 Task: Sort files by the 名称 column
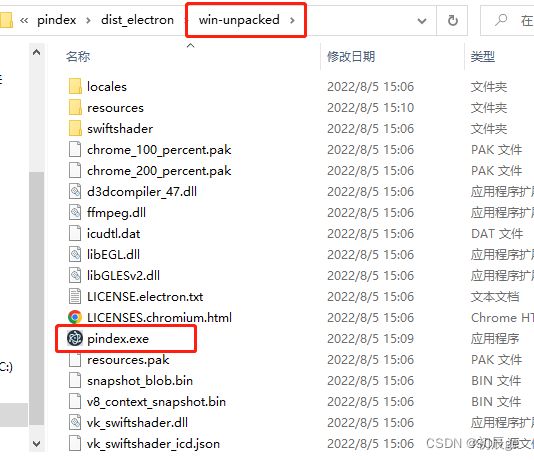point(78,57)
